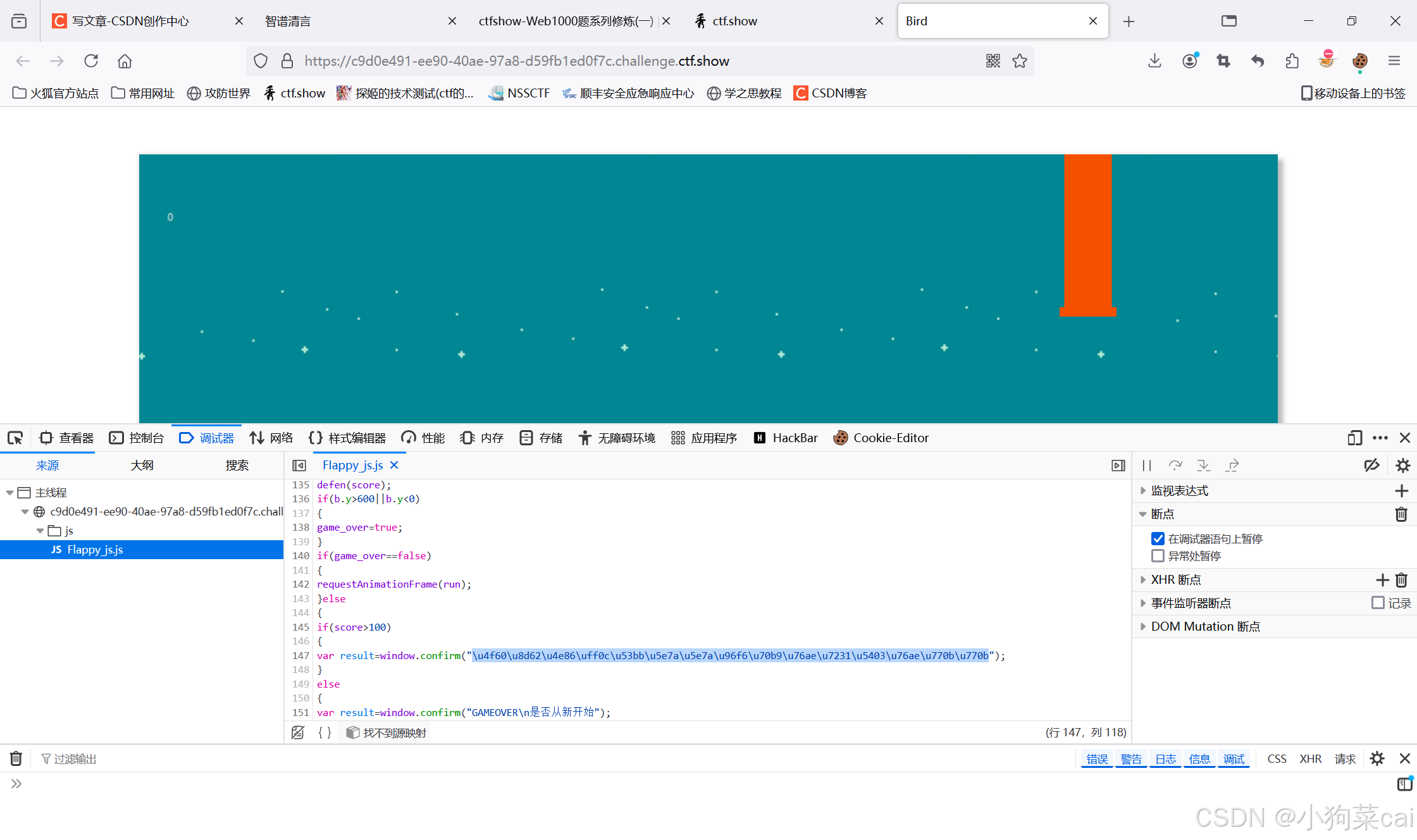The image size is (1417, 840).
Task: Click the step over debugger icon
Action: (1175, 466)
